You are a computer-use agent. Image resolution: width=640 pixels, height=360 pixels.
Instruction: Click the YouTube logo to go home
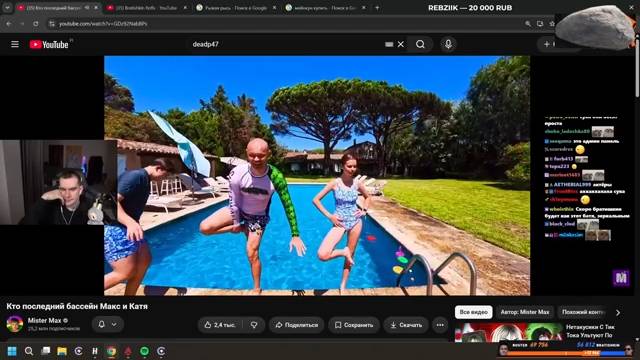pyautogui.click(x=49, y=44)
